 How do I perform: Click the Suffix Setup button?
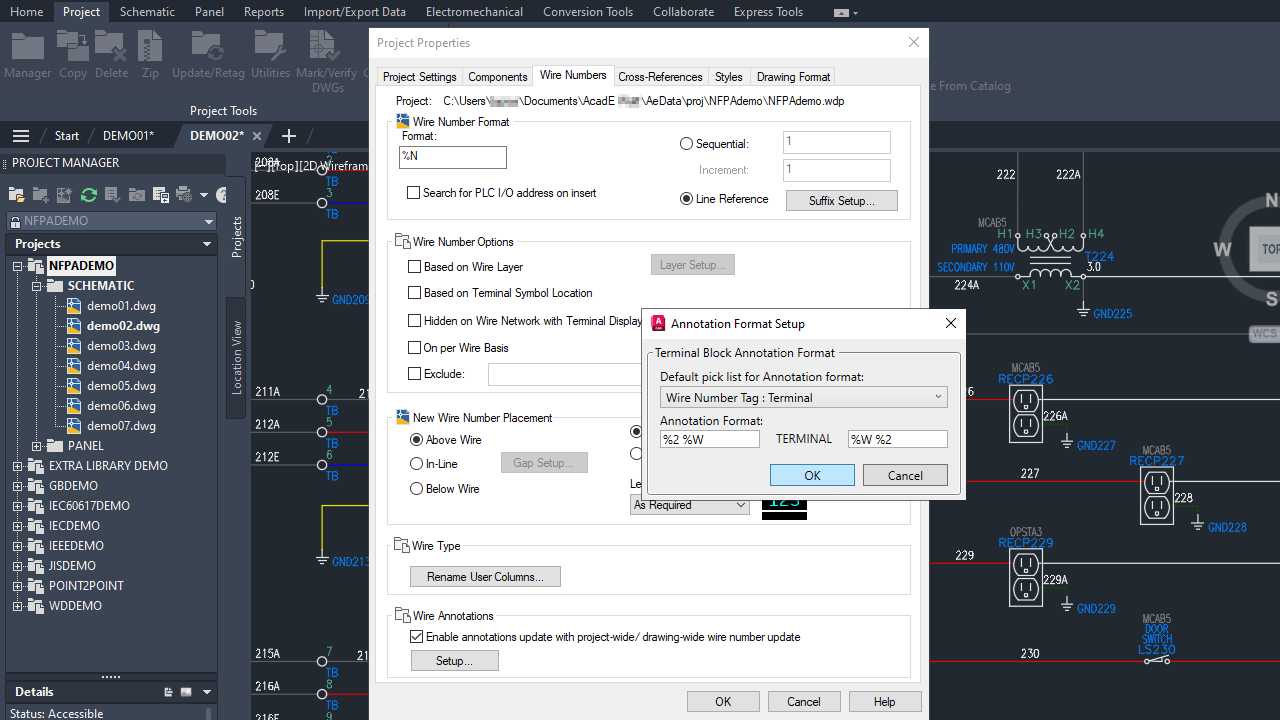[841, 200]
